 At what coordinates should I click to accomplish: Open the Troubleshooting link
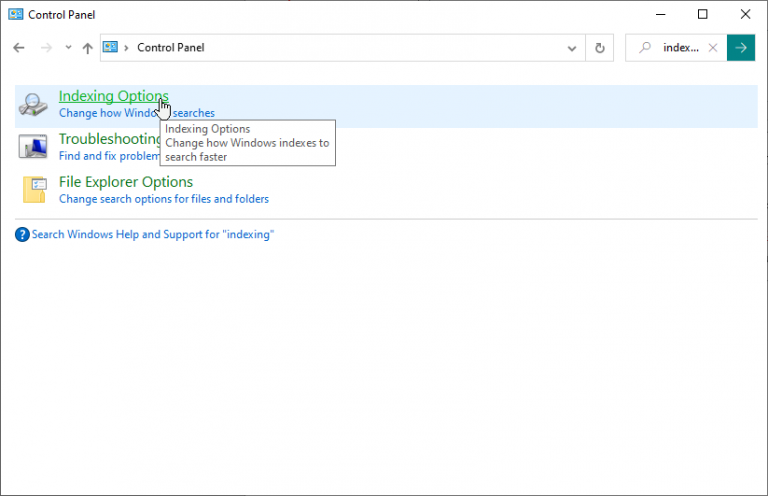[110, 139]
